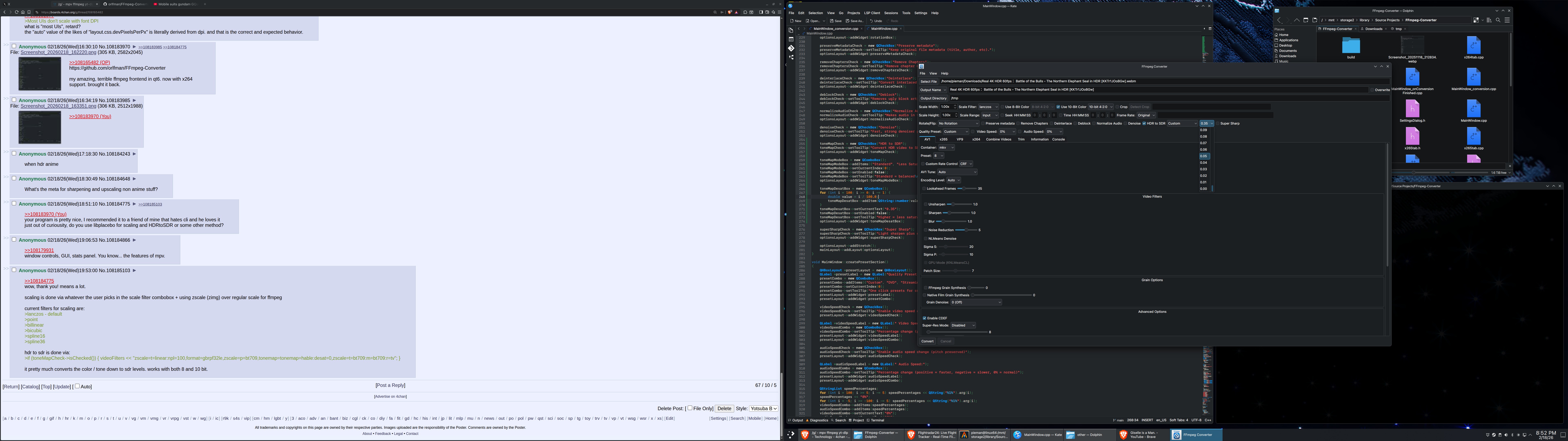Image resolution: width=1568 pixels, height=441 pixels.
Task: Toggle the Enable CDEF checkbox
Action: [925, 318]
